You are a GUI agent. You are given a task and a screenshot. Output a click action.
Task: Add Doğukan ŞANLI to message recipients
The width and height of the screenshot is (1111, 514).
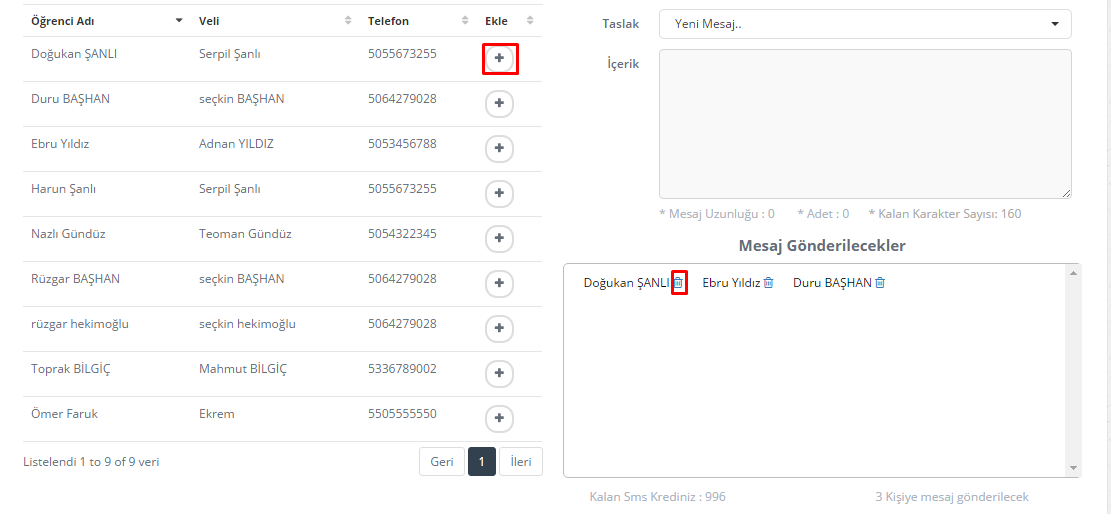coord(499,59)
